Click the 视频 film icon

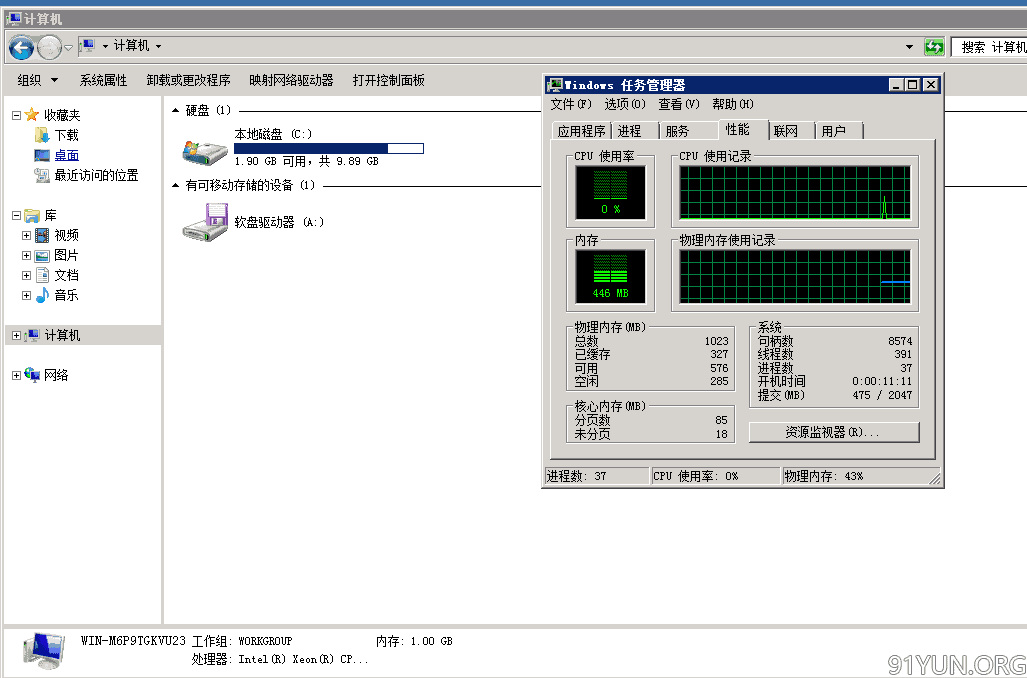pos(42,235)
